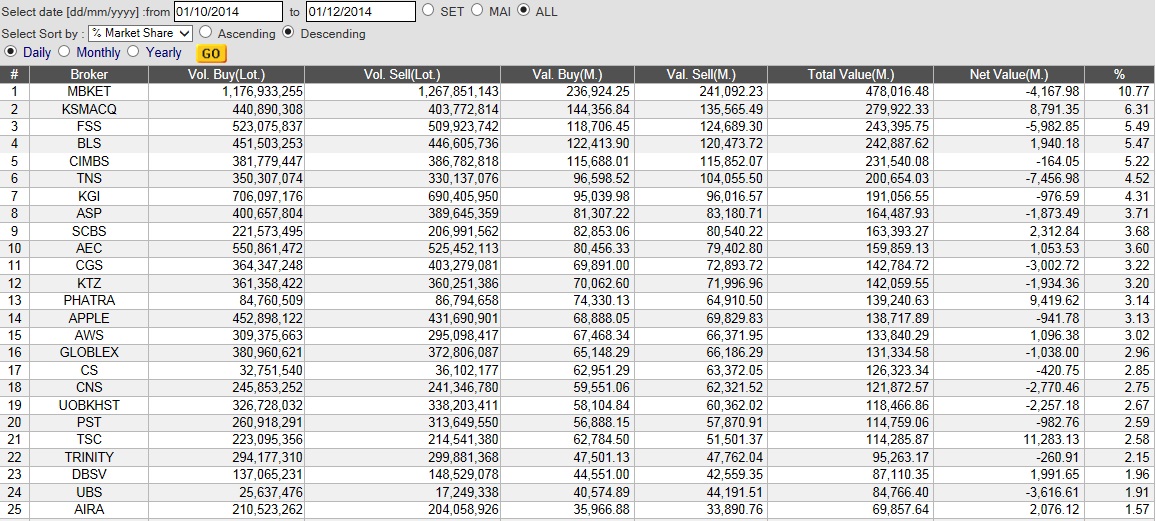Click broker name CS
This screenshot has width=1156, height=521.
89,370
